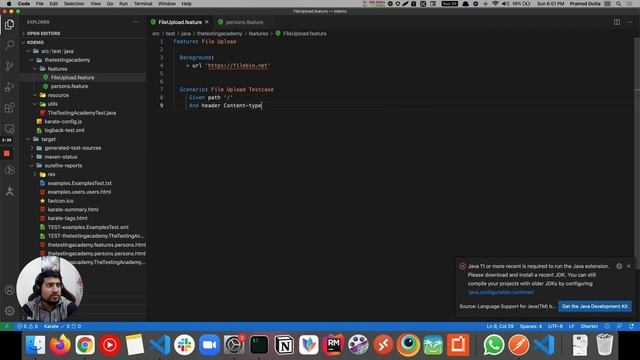Open WhatsApp from the dock

pos(494,345)
